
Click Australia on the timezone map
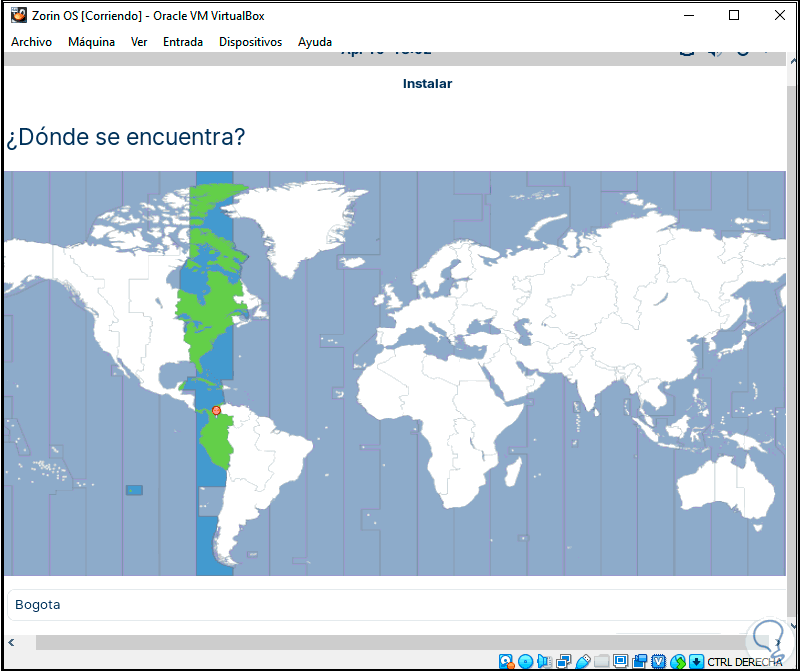pos(725,490)
